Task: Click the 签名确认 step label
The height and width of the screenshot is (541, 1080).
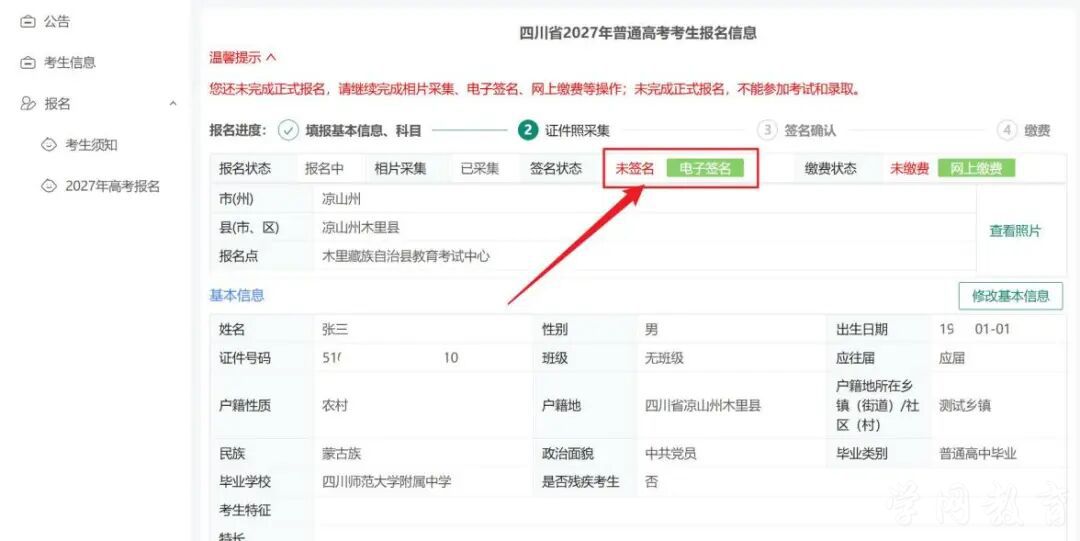Action: [810, 130]
